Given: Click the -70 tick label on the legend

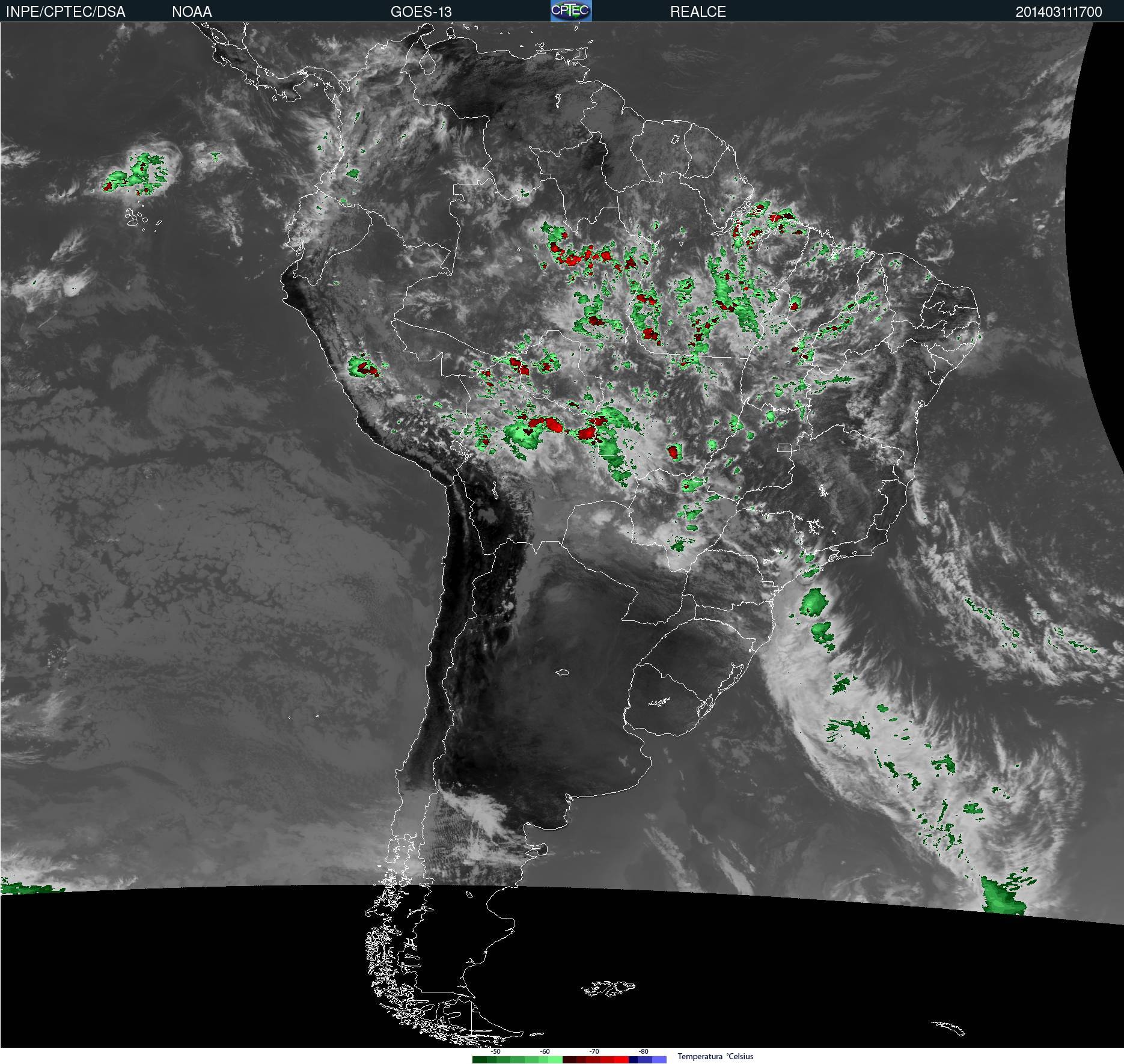Looking at the screenshot, I should pos(594,1051).
